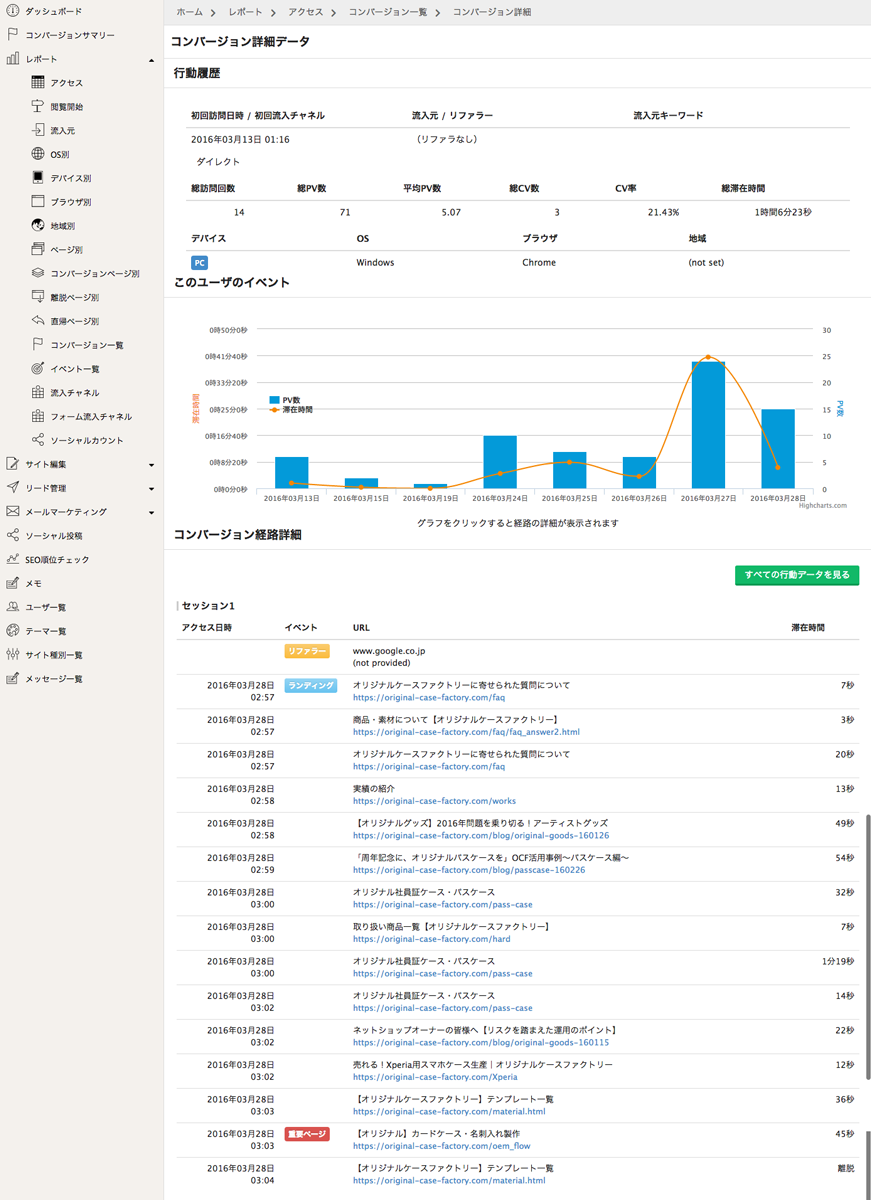The width and height of the screenshot is (871, 1200).
Task: Click the SEO順位チェック chart icon
Action: coord(13,560)
